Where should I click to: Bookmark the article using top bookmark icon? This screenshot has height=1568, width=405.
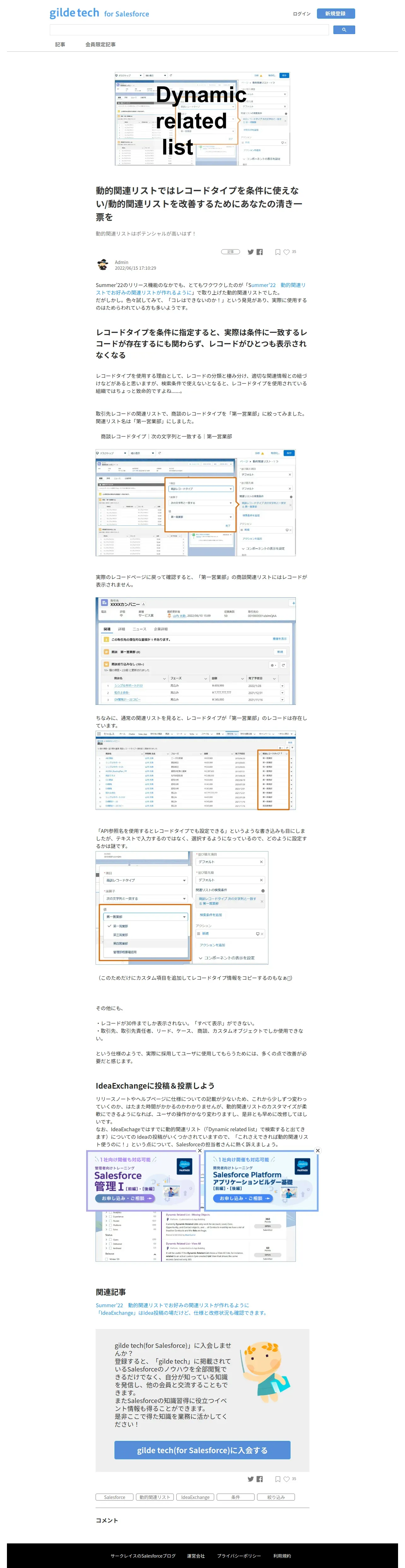[278, 252]
